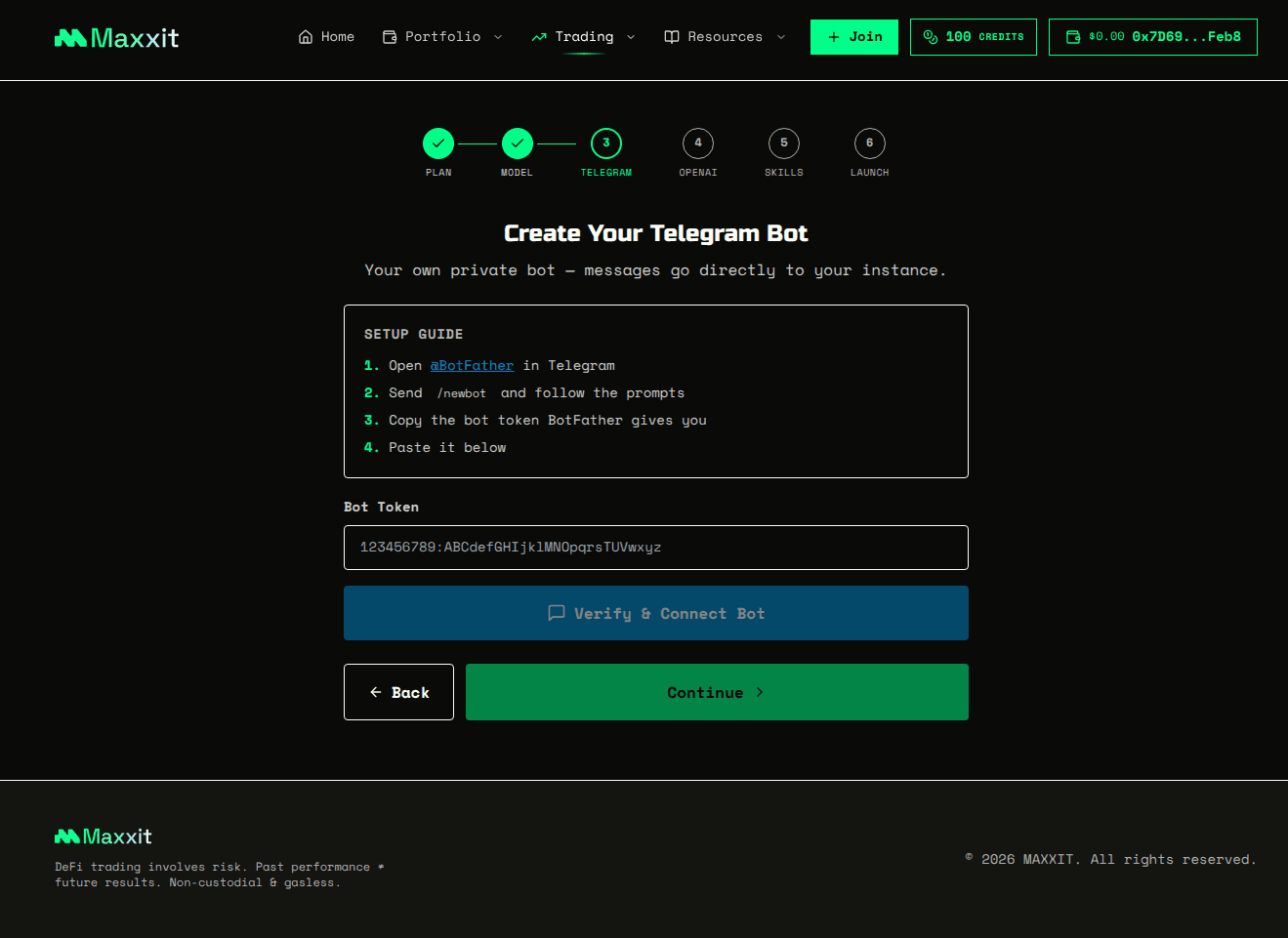Select the Home house icon
This screenshot has height=938, width=1288.
(304, 36)
